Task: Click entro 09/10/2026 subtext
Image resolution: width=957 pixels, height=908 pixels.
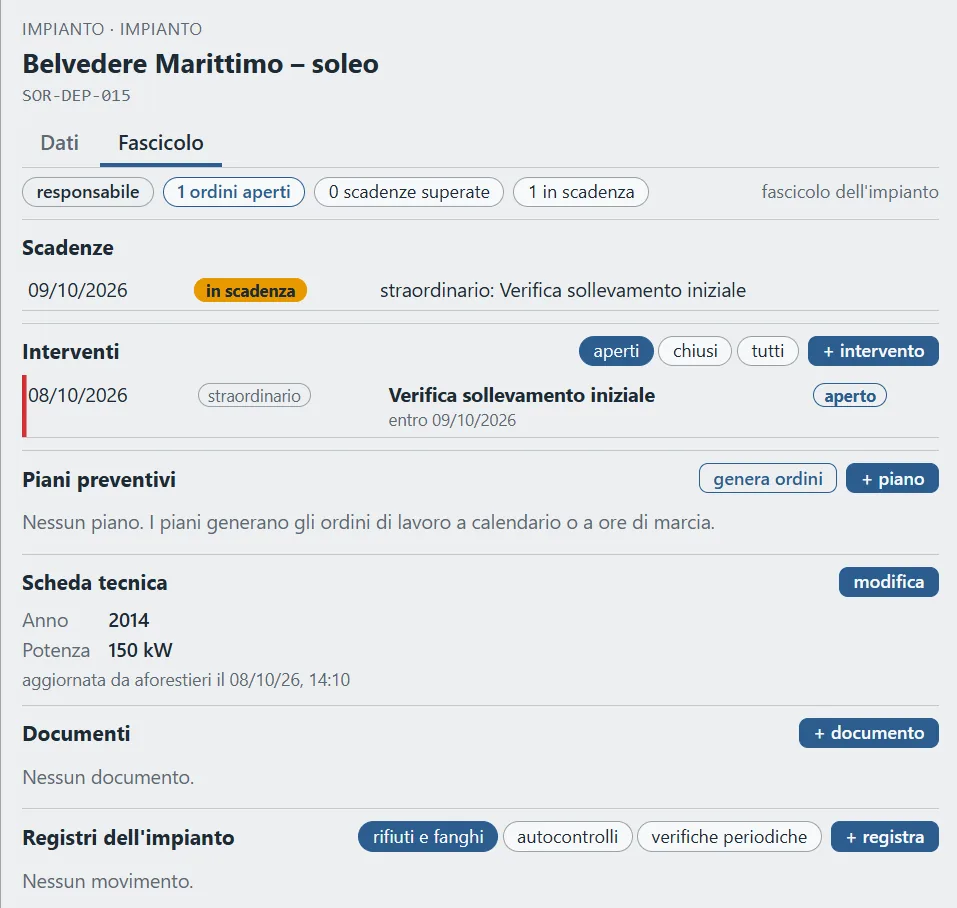Action: coord(452,420)
